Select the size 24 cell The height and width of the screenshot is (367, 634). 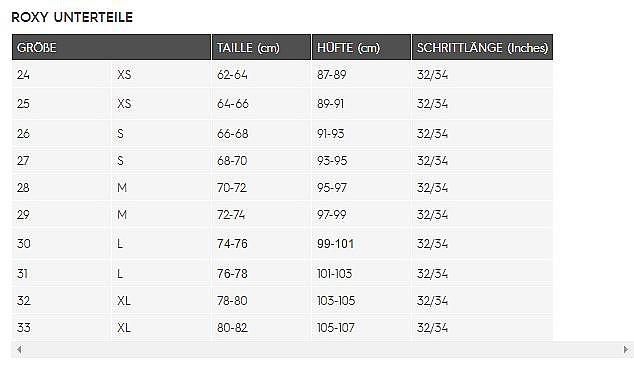pyautogui.click(x=61, y=74)
